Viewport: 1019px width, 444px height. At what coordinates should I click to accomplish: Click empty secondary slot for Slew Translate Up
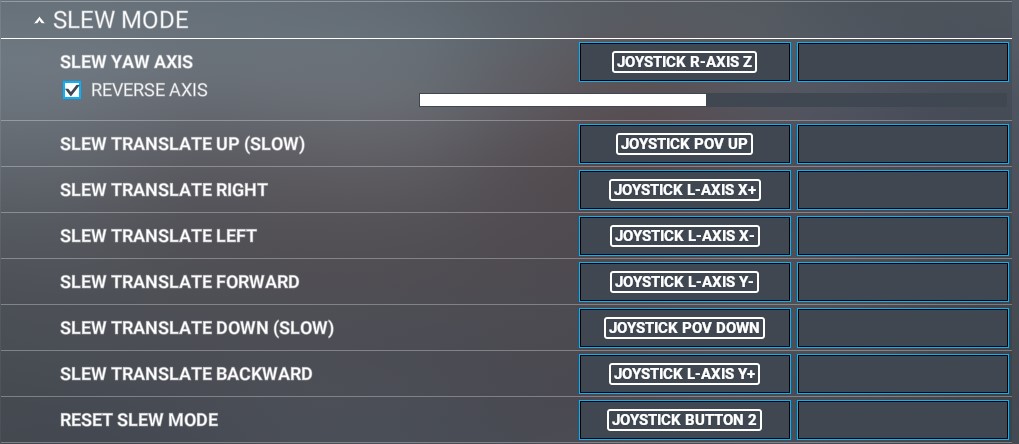tap(902, 144)
